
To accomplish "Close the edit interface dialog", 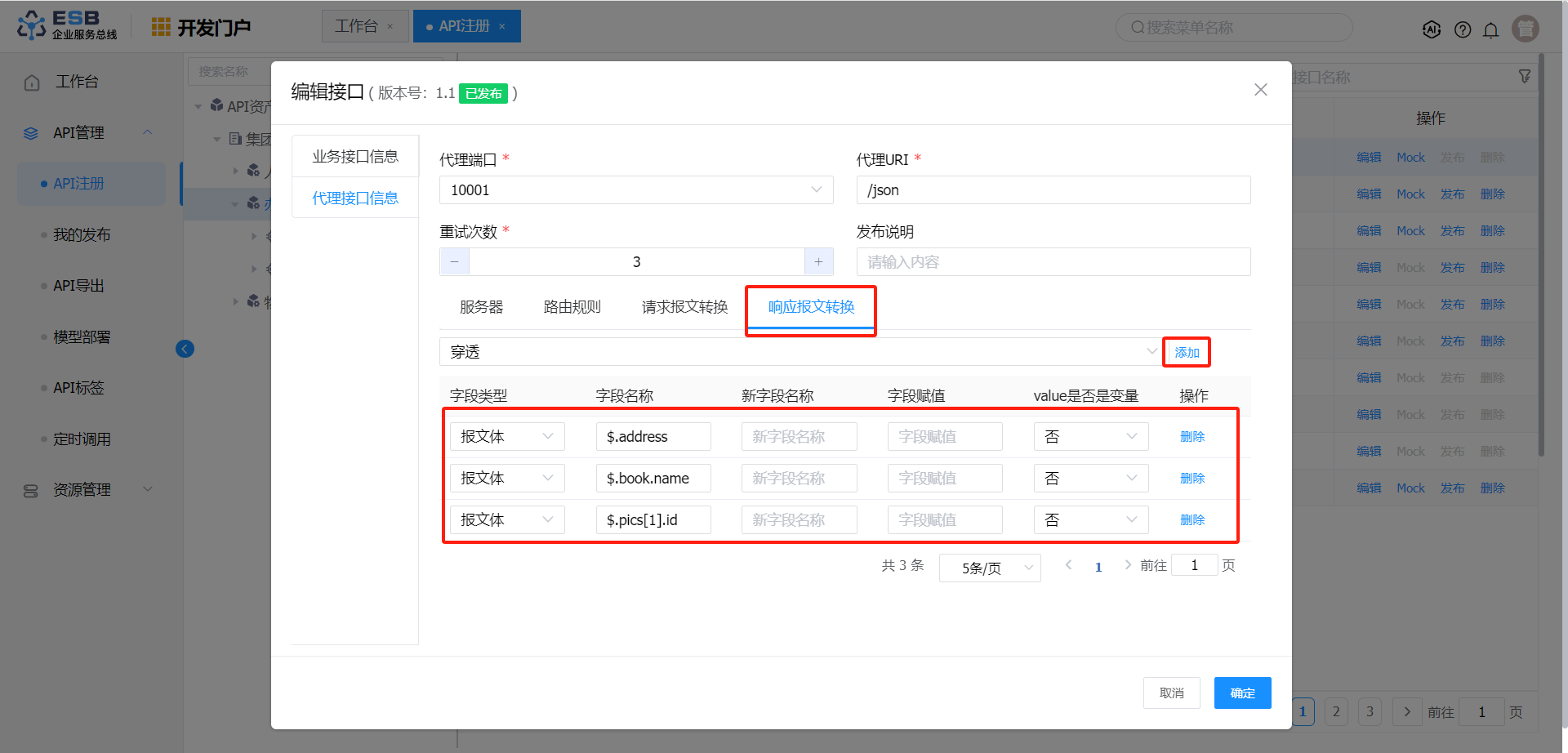I will [x=1260, y=90].
